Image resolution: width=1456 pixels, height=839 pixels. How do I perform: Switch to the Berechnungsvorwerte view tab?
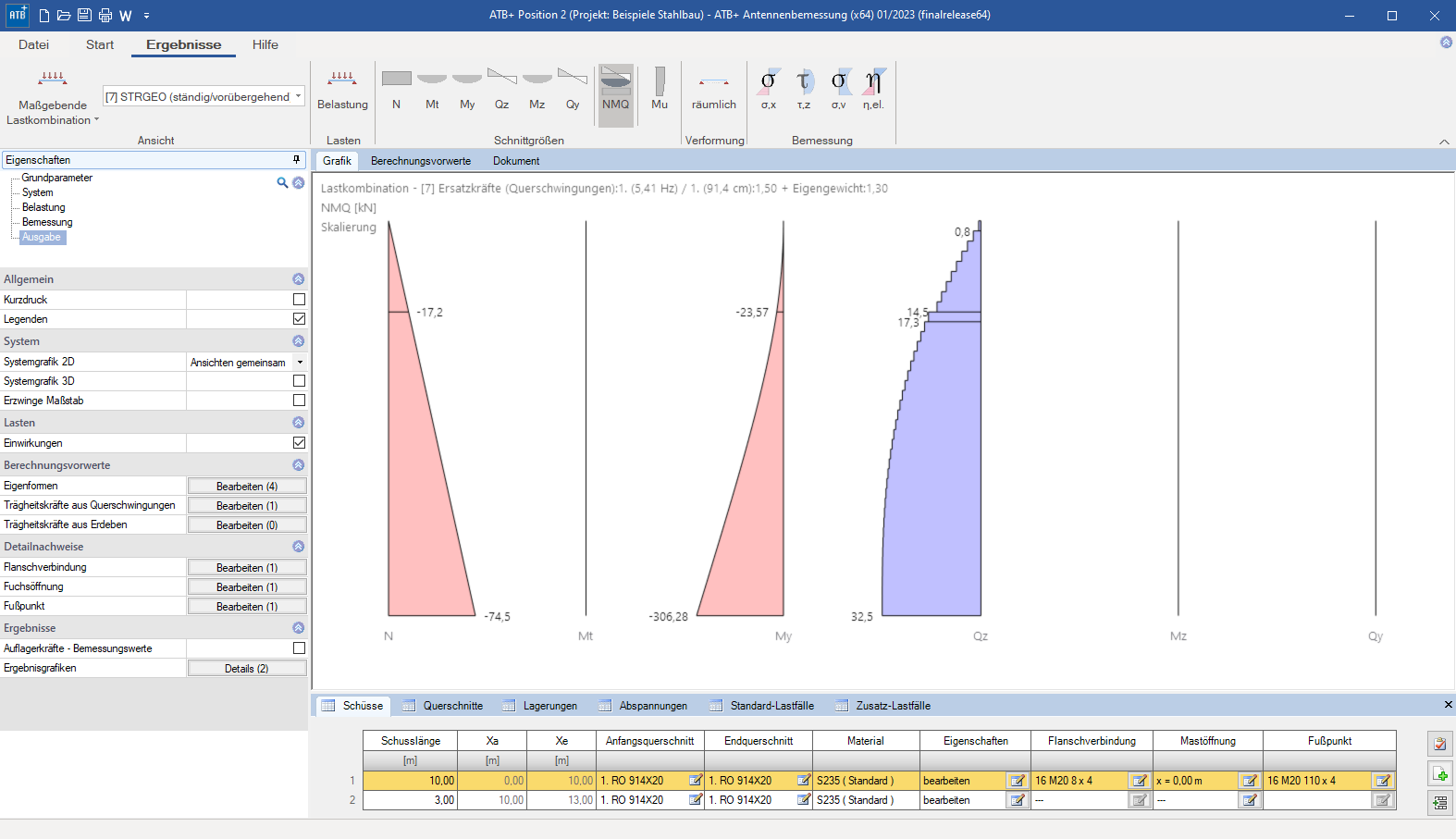(421, 161)
